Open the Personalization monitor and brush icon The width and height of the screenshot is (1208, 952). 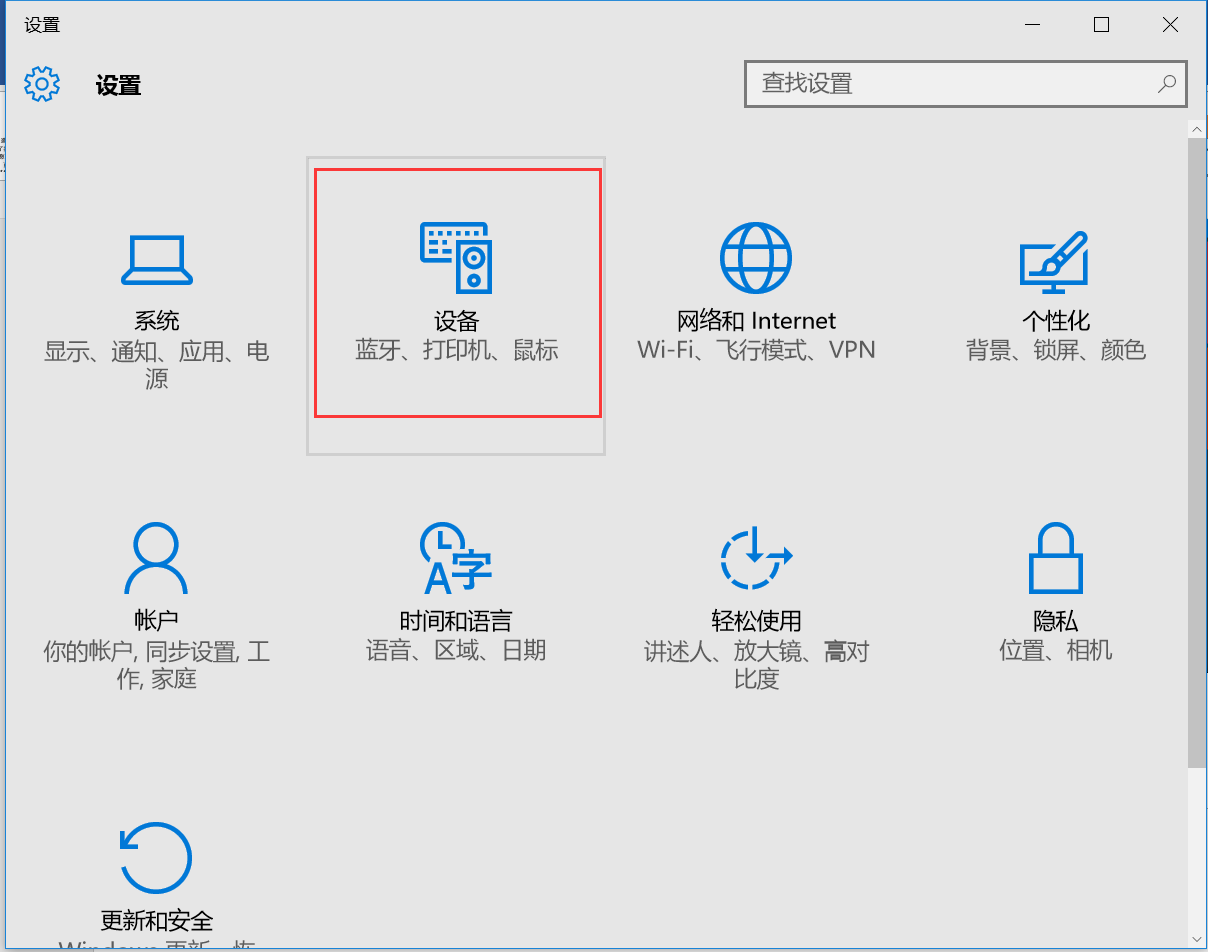tap(1054, 260)
